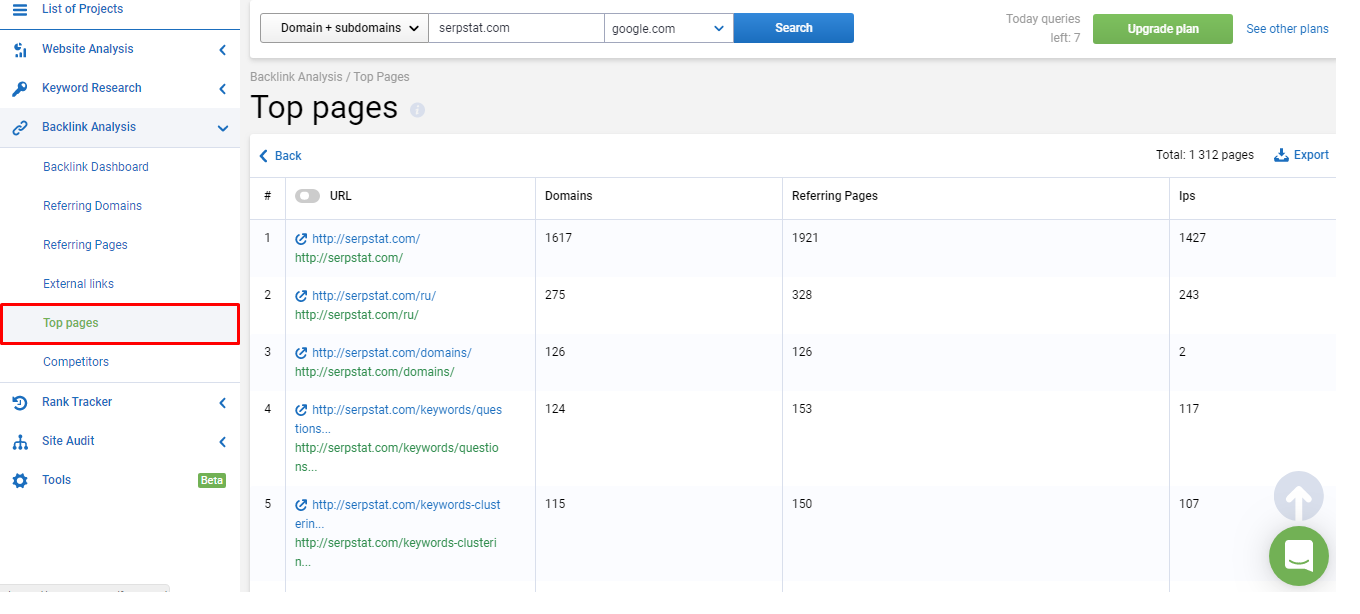Click the 1617 domains value
This screenshot has height=614, width=1360.
558,238
